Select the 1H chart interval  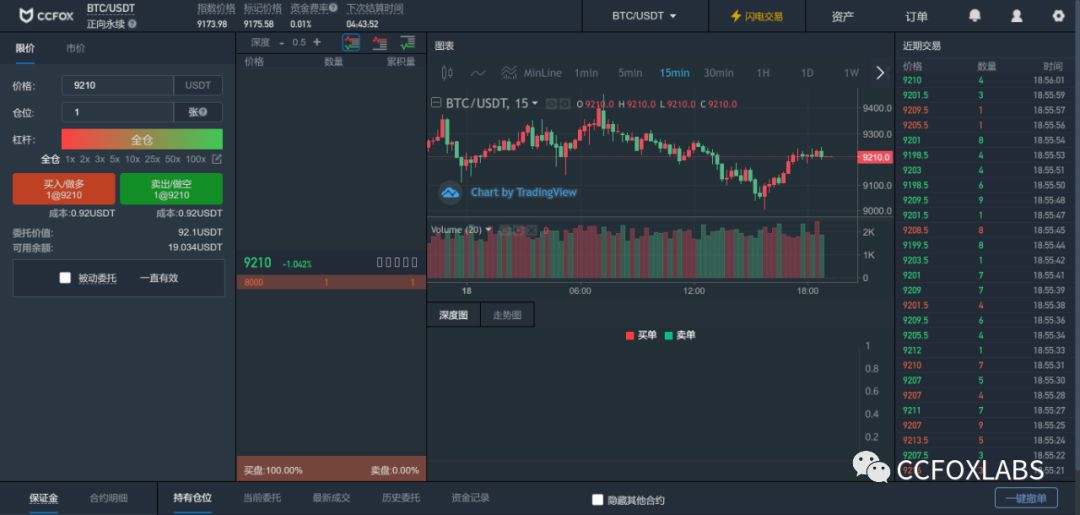pos(762,72)
